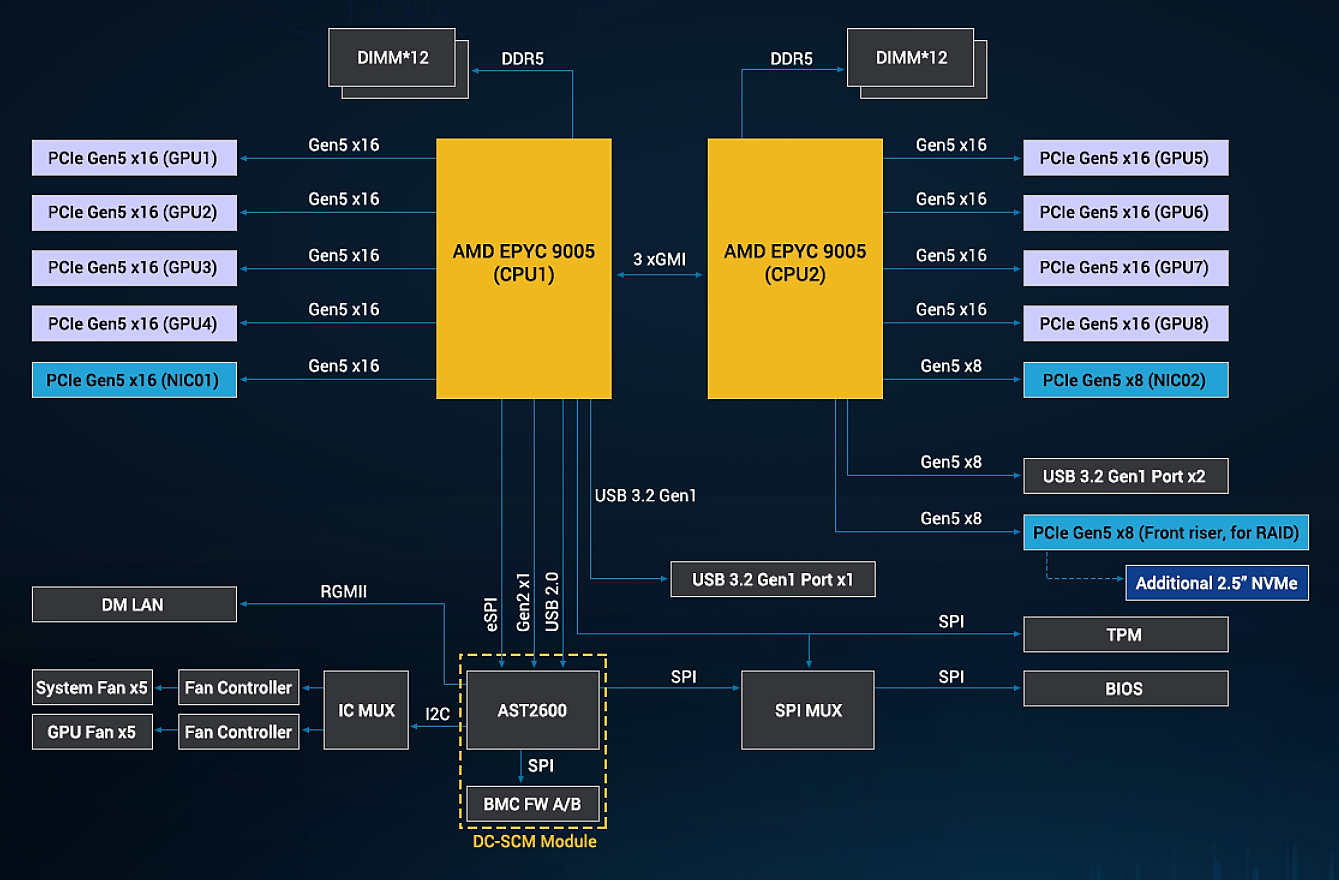This screenshot has width=1339, height=880.
Task: Select the USB 3.2 Gen1 Port x1 box
Action: (773, 580)
